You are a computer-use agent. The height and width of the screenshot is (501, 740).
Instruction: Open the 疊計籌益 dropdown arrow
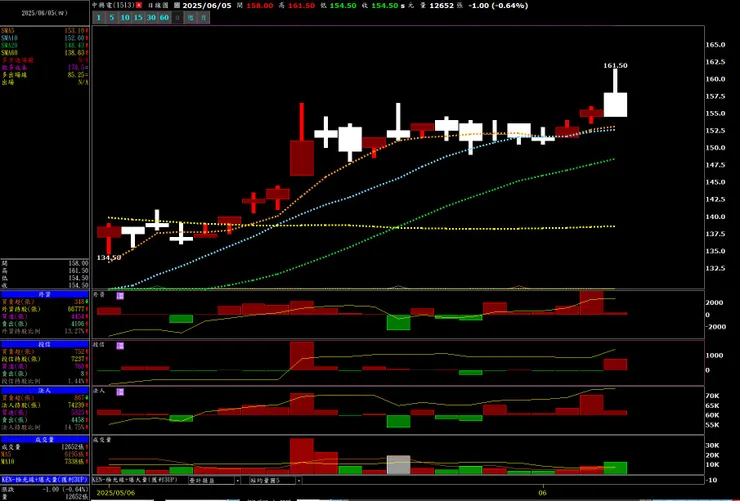coord(237,481)
